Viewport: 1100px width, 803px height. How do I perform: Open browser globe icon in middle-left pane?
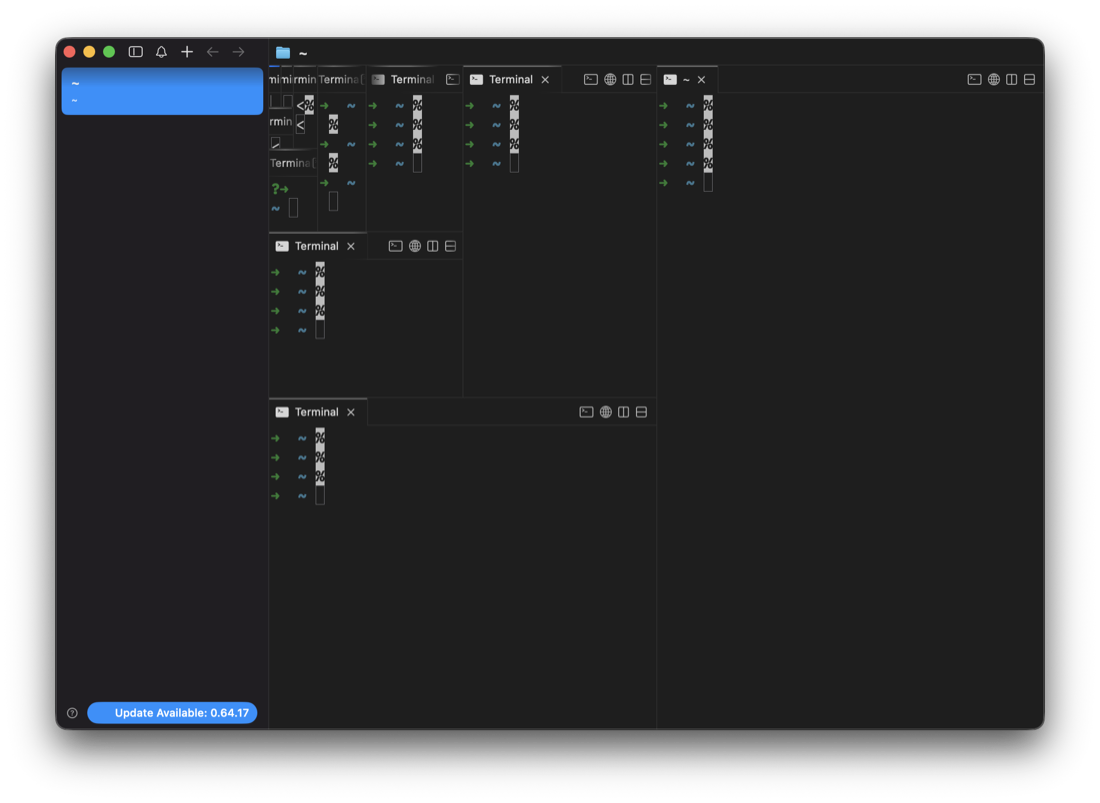(415, 246)
